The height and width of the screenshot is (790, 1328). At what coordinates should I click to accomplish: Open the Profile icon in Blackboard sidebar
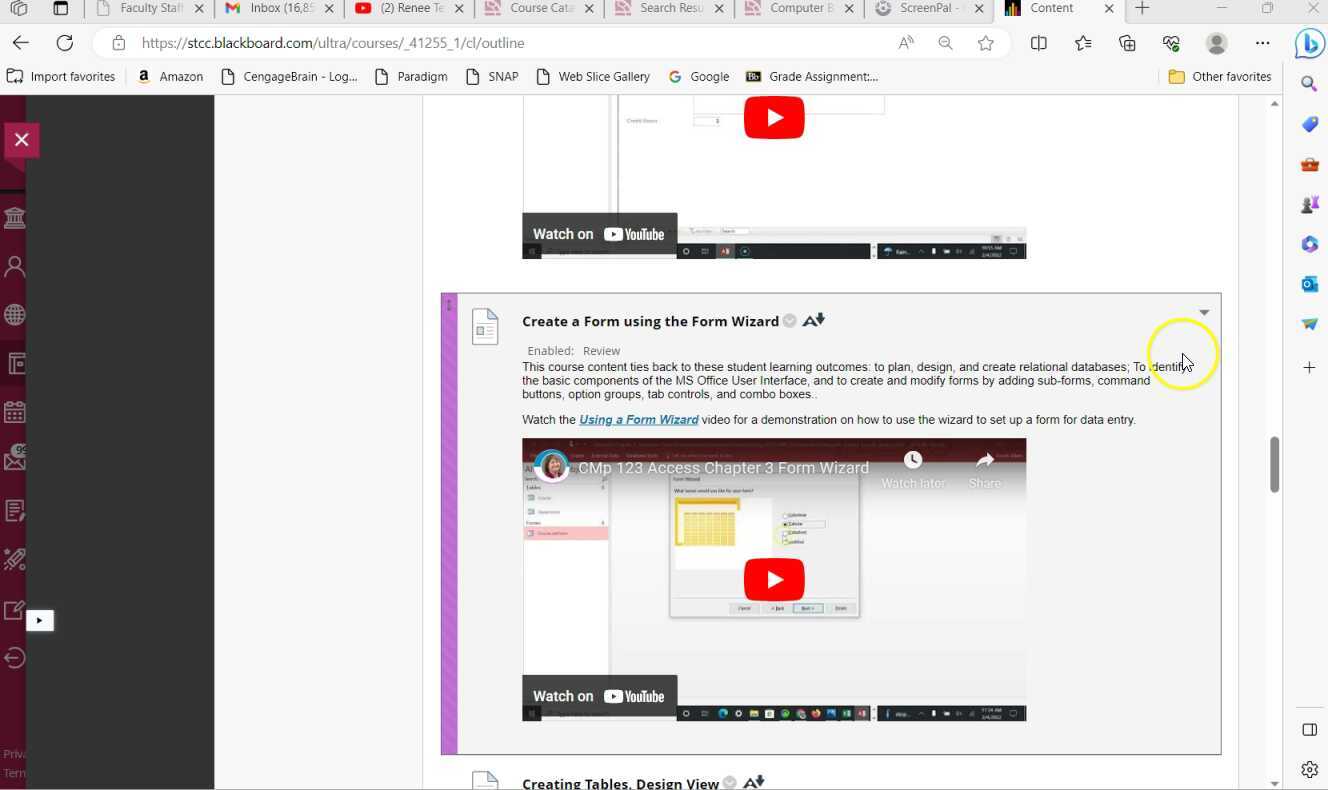[15, 266]
